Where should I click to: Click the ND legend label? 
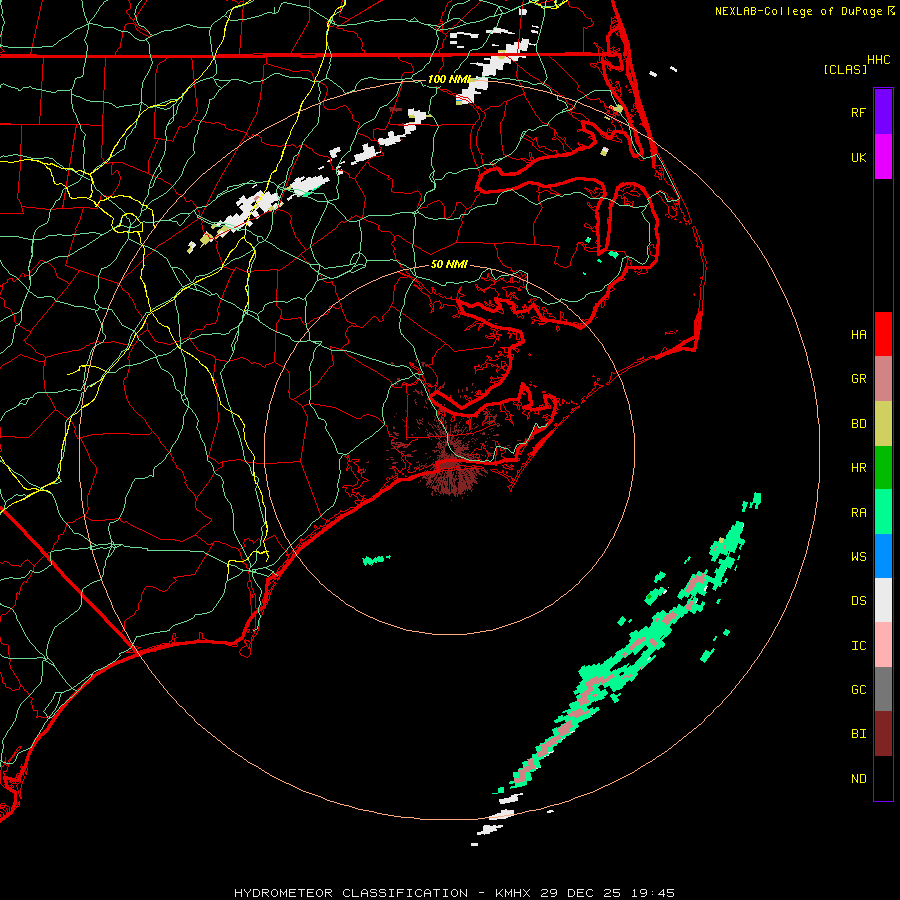[858, 778]
